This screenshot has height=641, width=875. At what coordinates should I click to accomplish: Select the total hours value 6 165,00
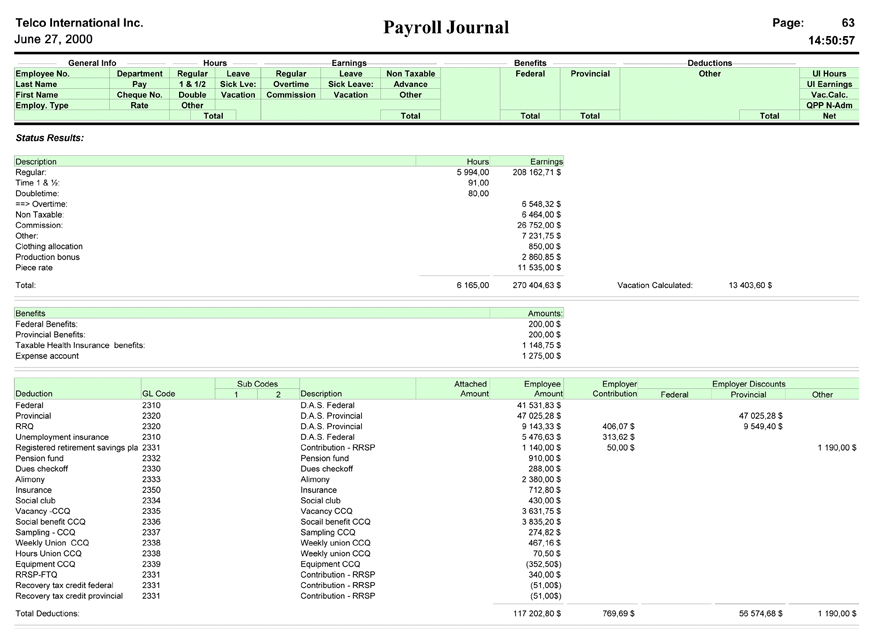pyautogui.click(x=472, y=285)
